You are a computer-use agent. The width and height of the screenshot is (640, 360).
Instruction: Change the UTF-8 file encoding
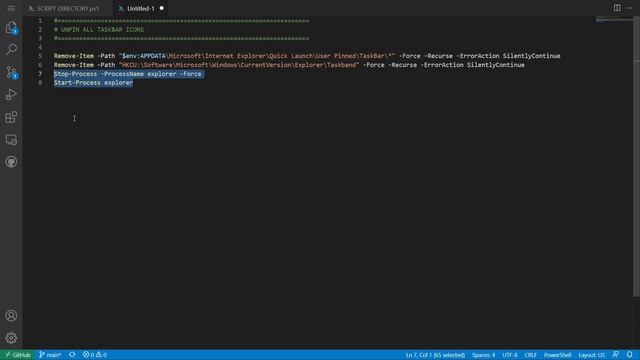[x=510, y=355]
